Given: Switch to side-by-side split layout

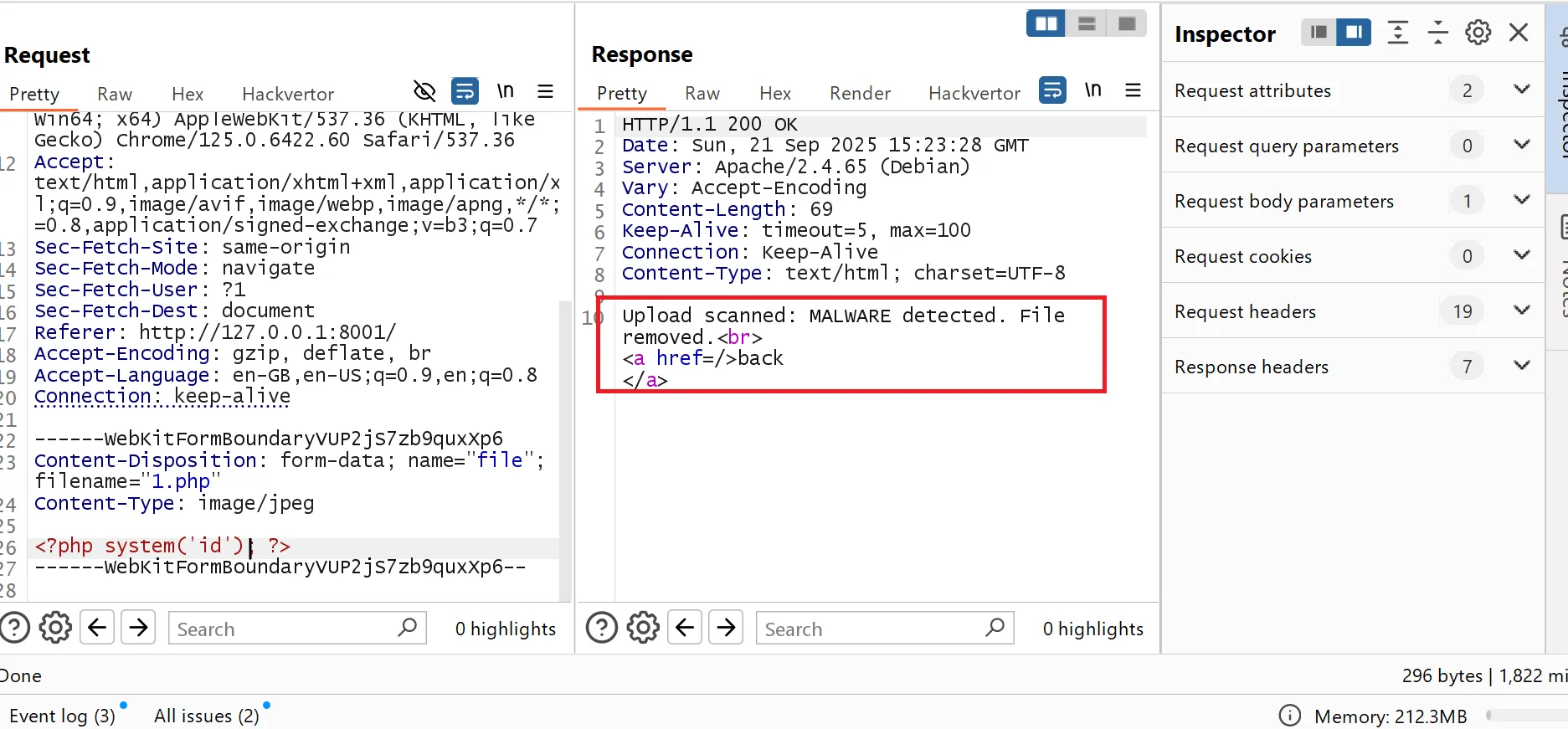Looking at the screenshot, I should coord(1046,23).
